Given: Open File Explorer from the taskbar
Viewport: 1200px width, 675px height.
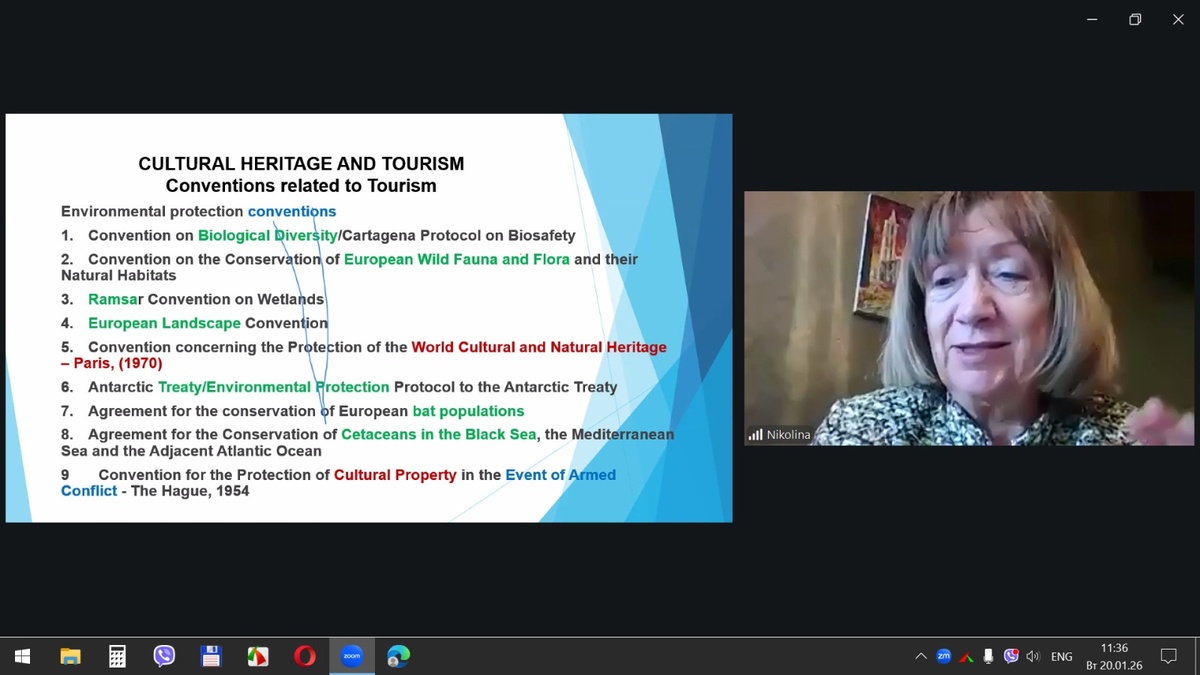Looking at the screenshot, I should [70, 656].
